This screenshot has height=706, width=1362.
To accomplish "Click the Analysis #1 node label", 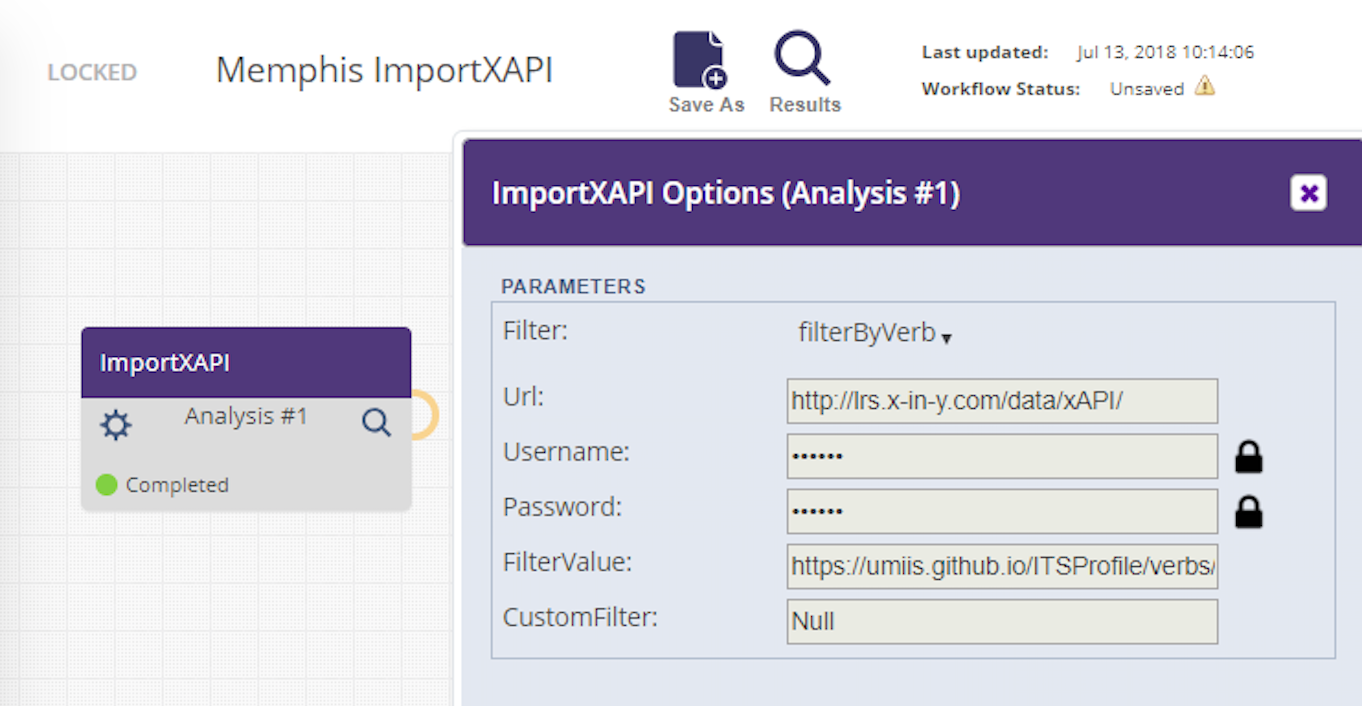I will [x=246, y=416].
